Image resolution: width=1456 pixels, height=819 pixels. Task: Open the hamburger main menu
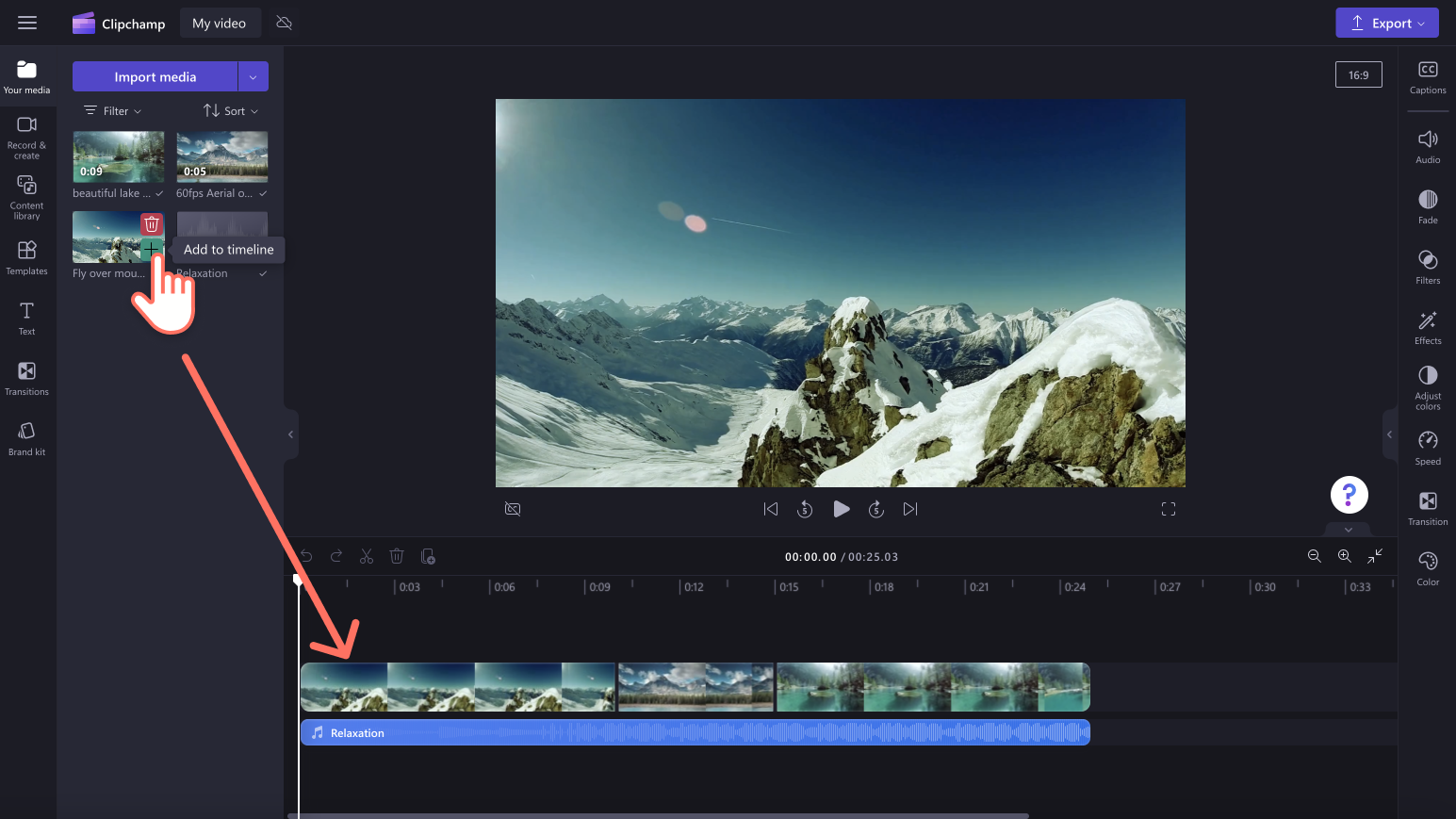point(27,23)
